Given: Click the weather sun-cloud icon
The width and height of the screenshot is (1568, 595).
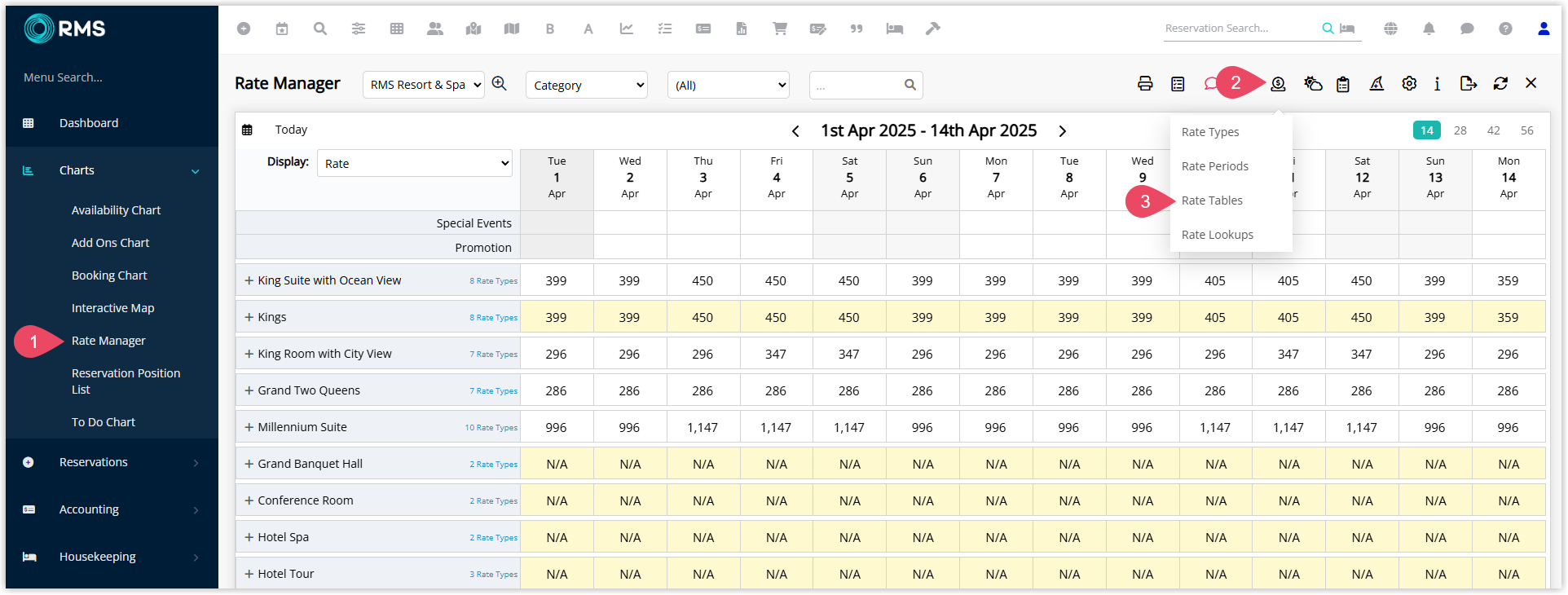Looking at the screenshot, I should (x=1313, y=83).
